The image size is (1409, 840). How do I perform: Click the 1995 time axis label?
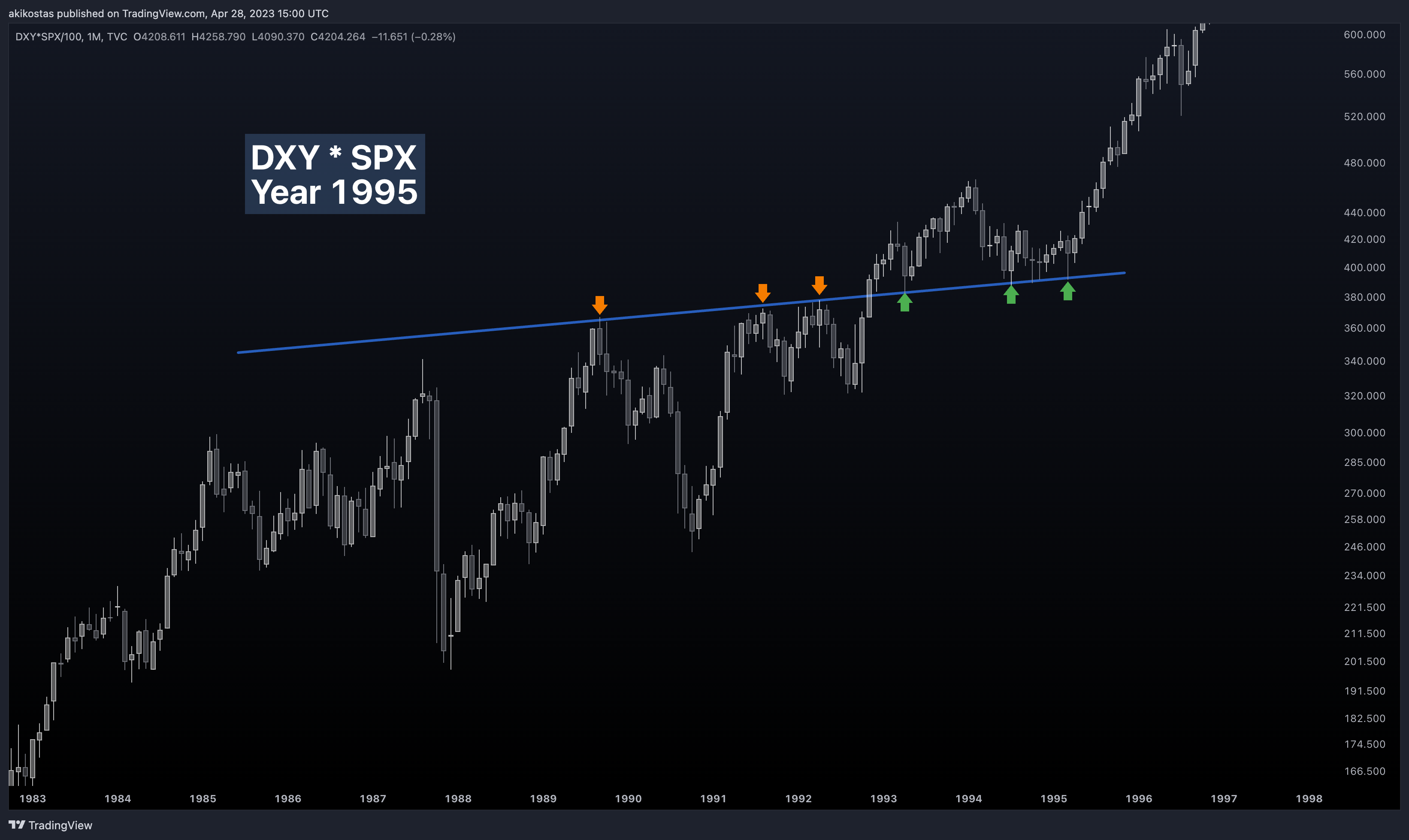coord(1054,799)
